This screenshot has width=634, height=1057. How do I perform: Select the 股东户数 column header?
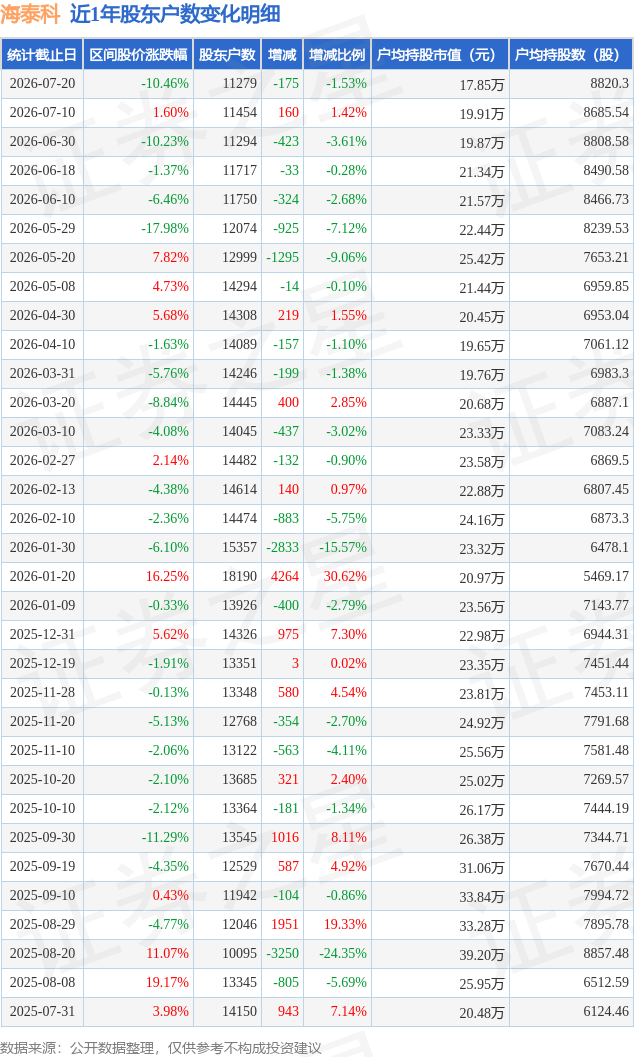[227, 55]
